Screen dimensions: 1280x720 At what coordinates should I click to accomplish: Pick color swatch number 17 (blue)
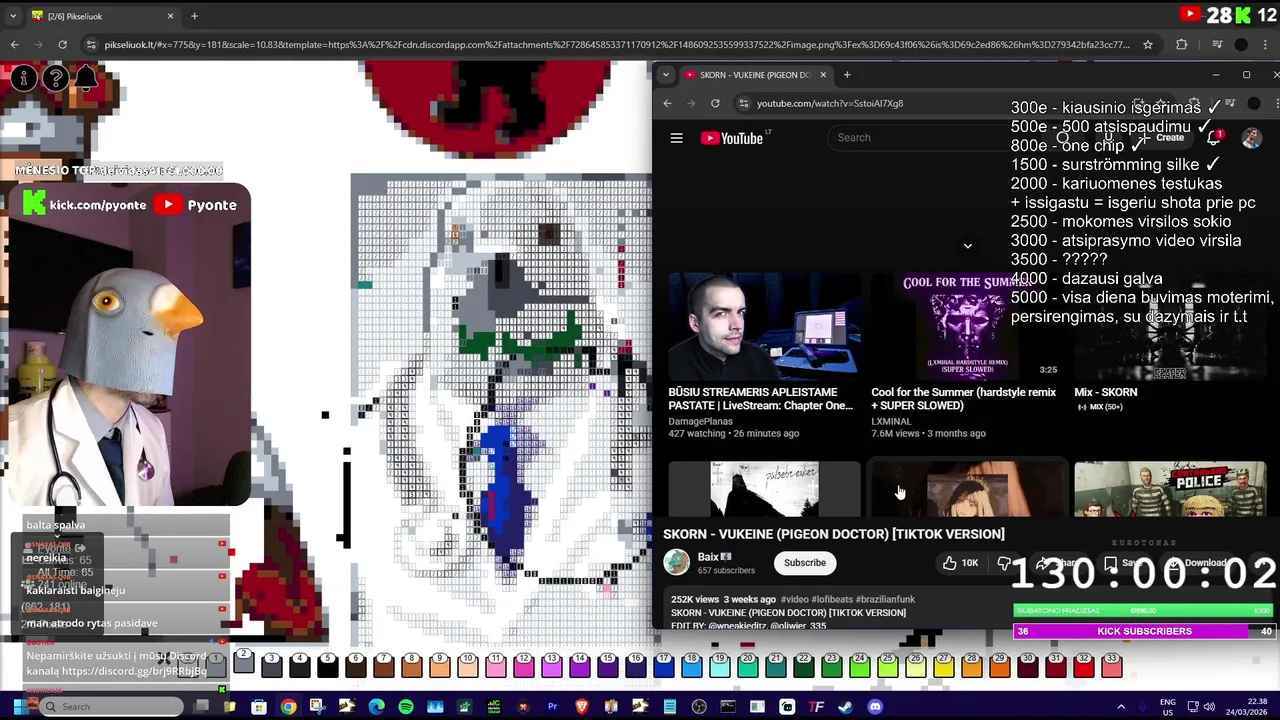[663, 664]
